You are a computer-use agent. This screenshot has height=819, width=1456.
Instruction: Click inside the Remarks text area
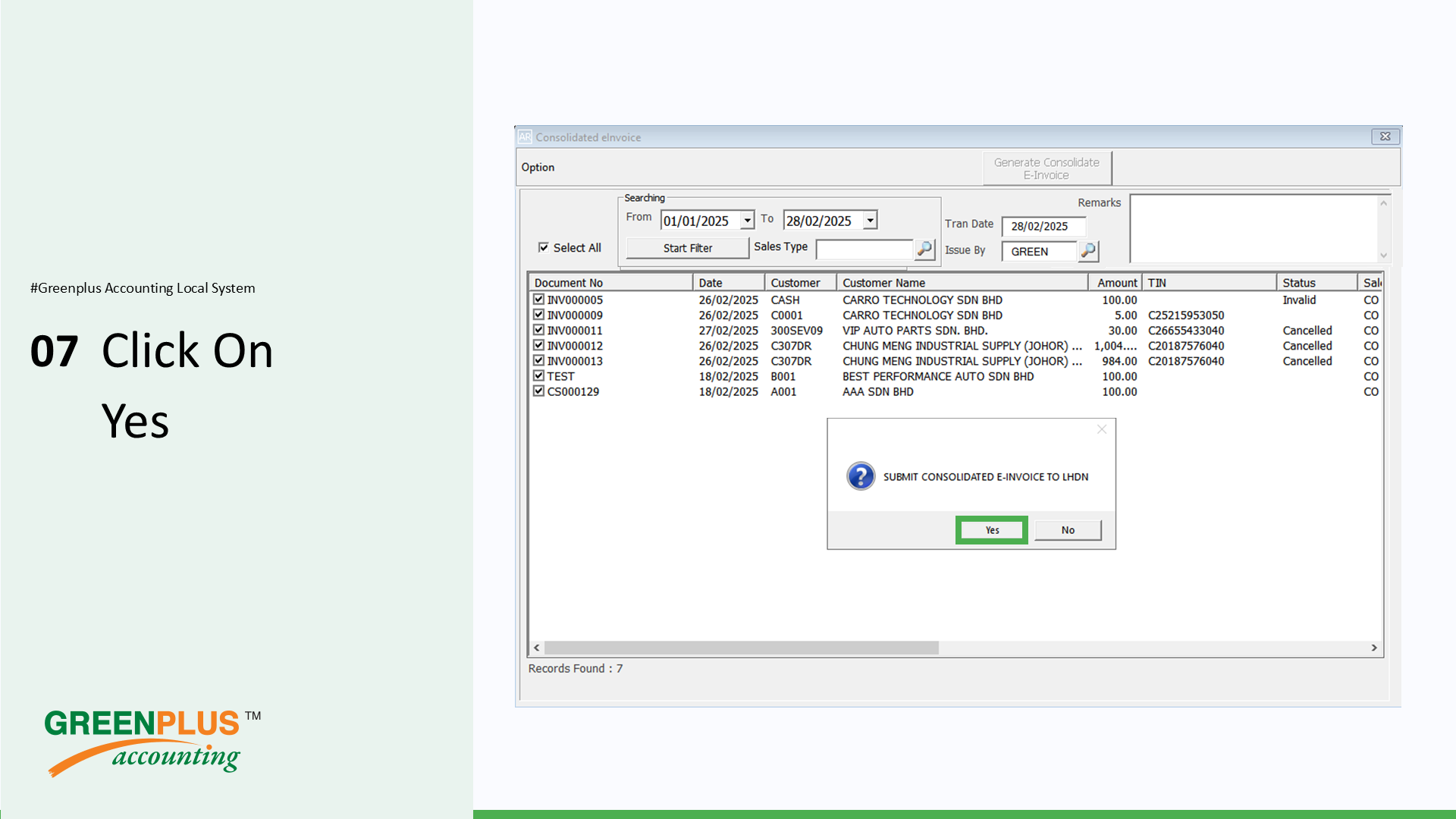pyautogui.click(x=1254, y=228)
